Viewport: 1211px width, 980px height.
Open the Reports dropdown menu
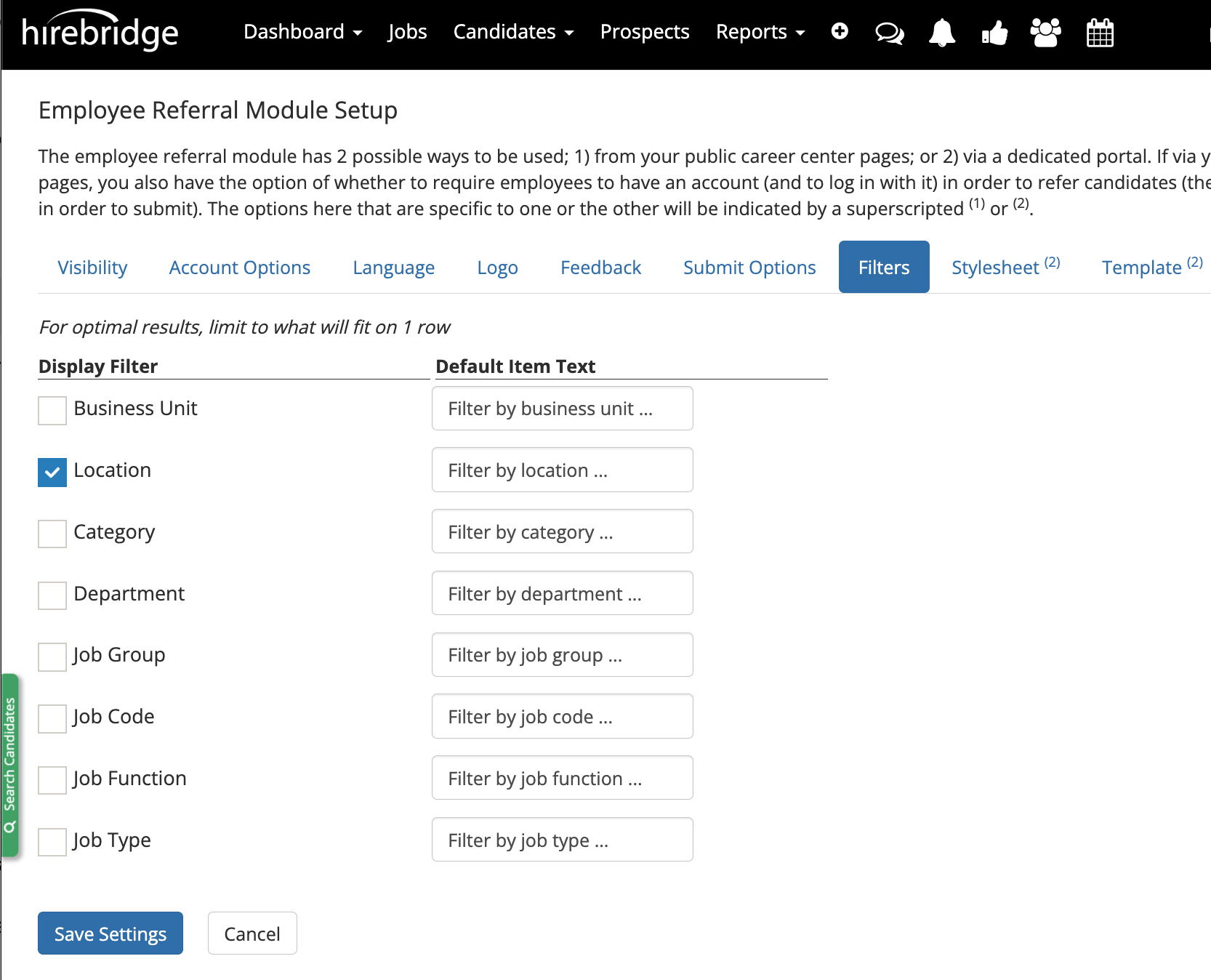pyautogui.click(x=760, y=32)
